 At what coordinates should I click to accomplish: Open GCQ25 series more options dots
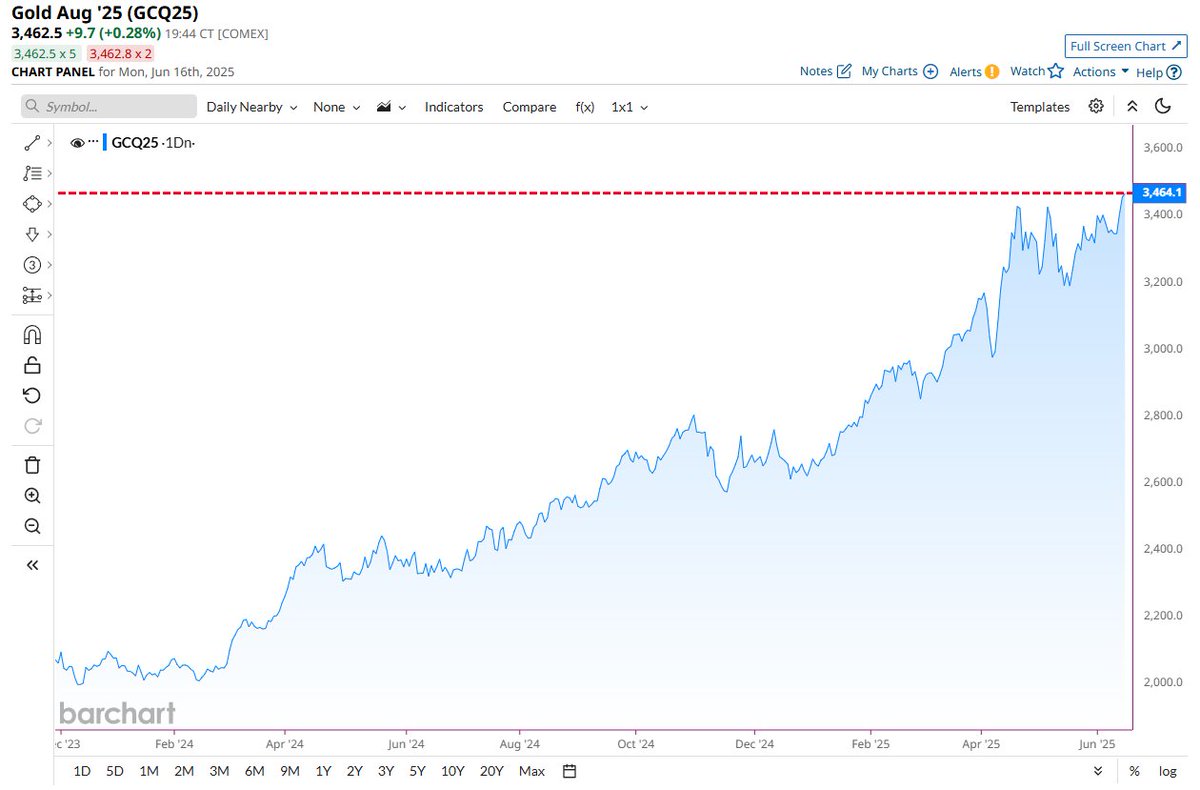coord(94,143)
